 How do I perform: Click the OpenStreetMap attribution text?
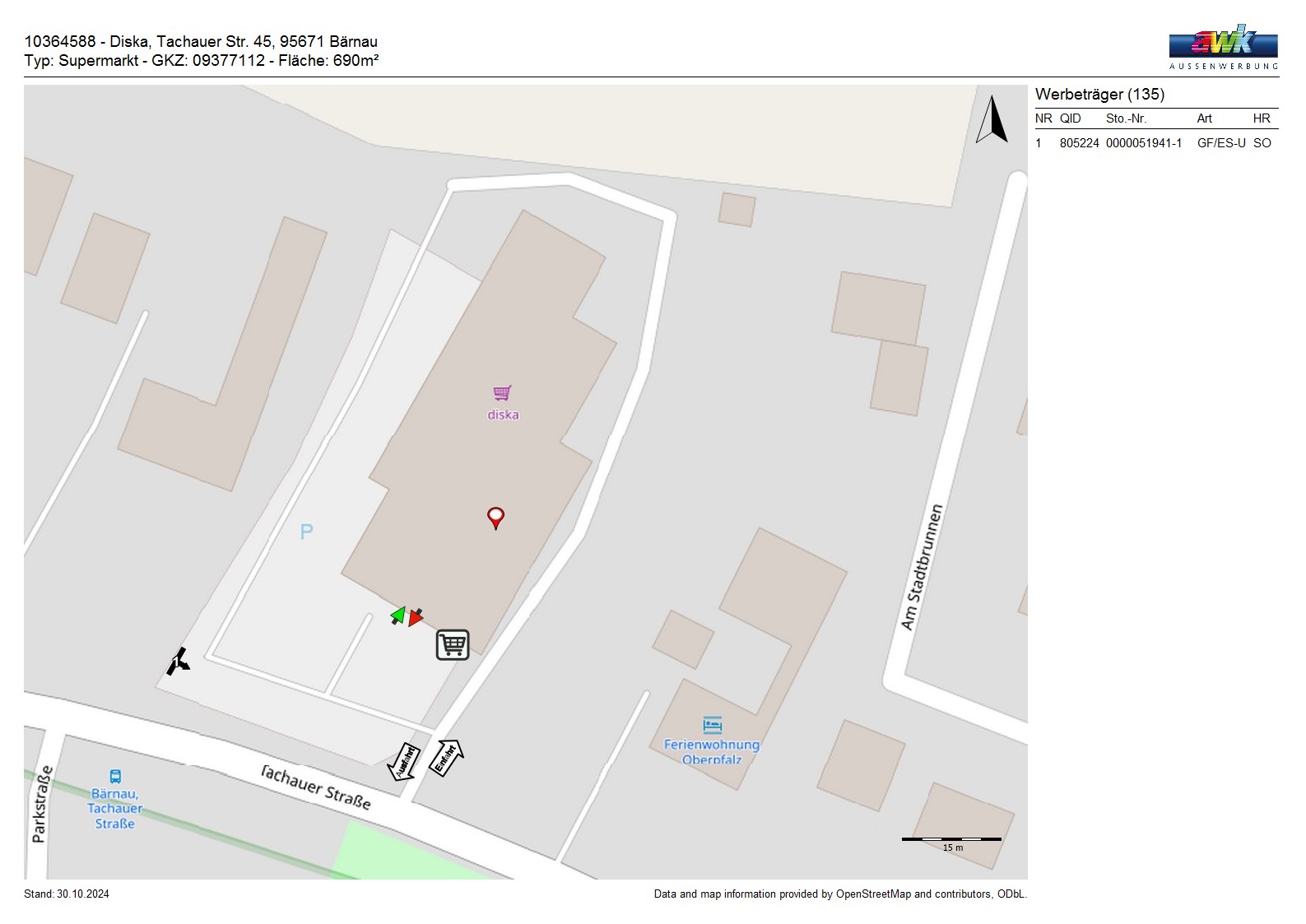(x=839, y=894)
